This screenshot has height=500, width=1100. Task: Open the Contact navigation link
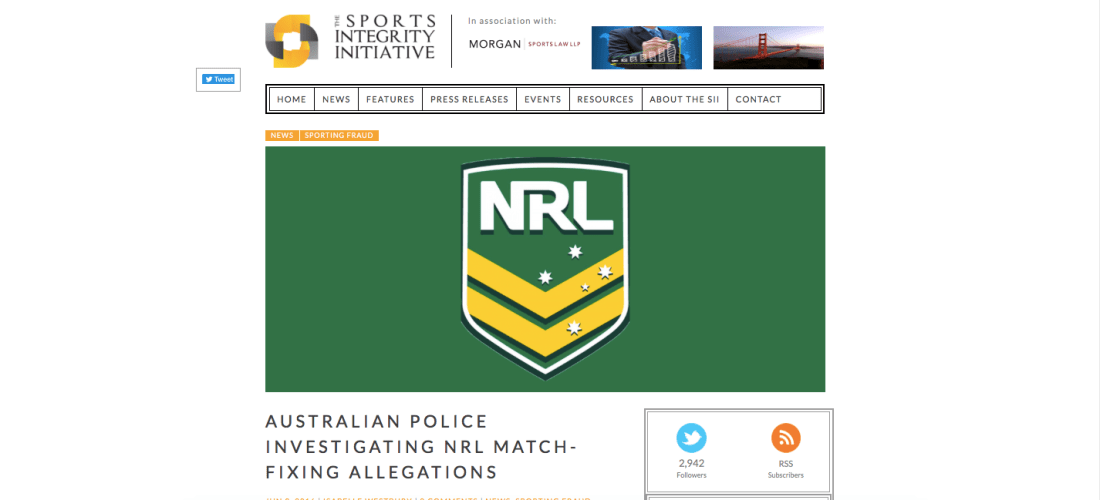[758, 99]
